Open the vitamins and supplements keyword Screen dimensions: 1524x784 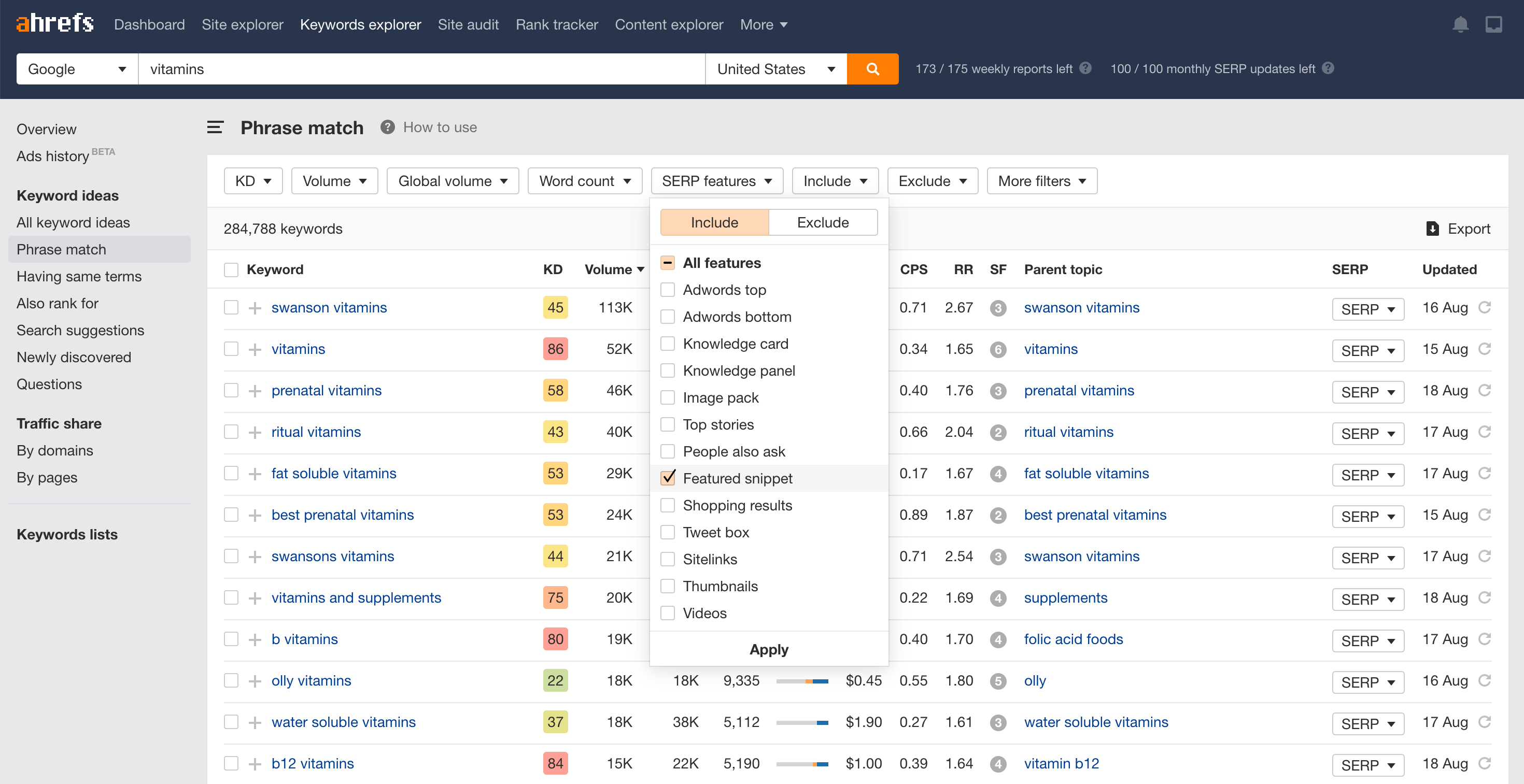[x=356, y=597]
